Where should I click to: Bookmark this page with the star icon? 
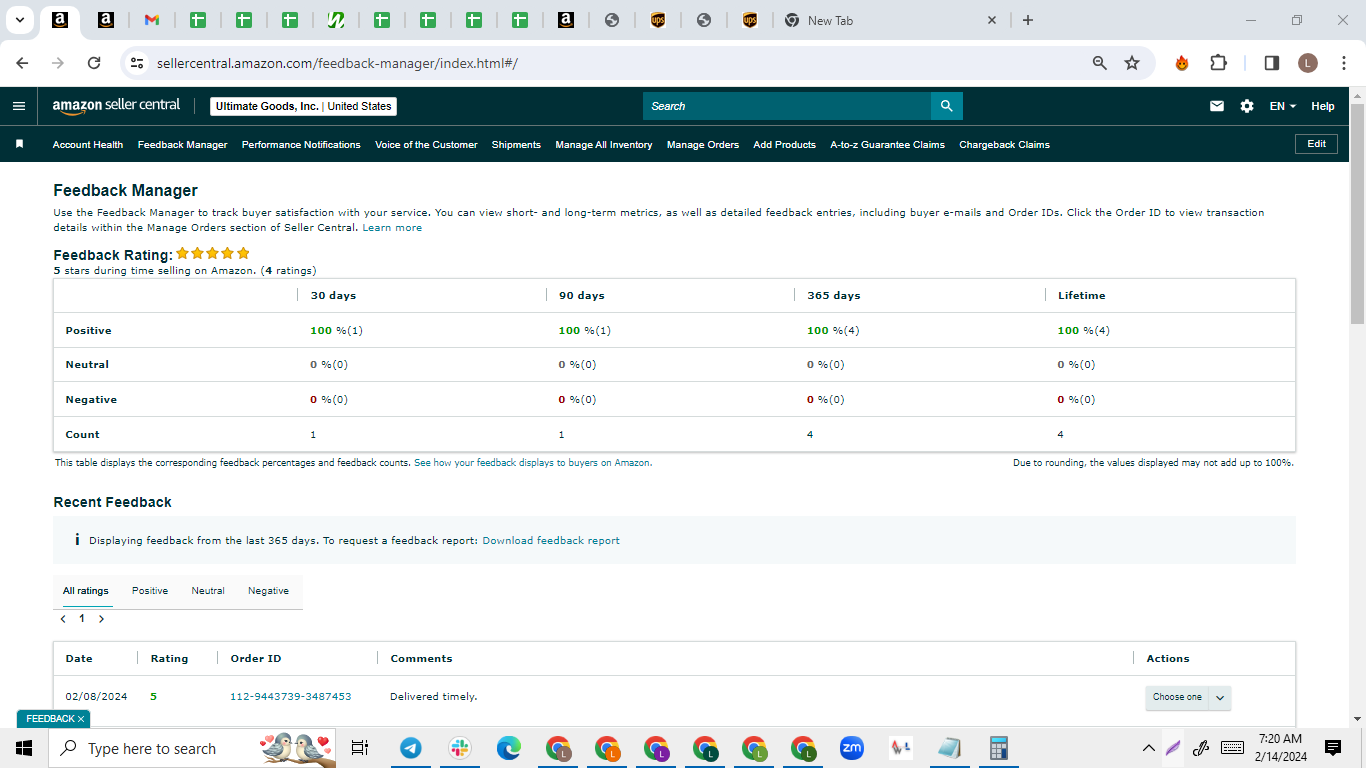[x=1132, y=63]
